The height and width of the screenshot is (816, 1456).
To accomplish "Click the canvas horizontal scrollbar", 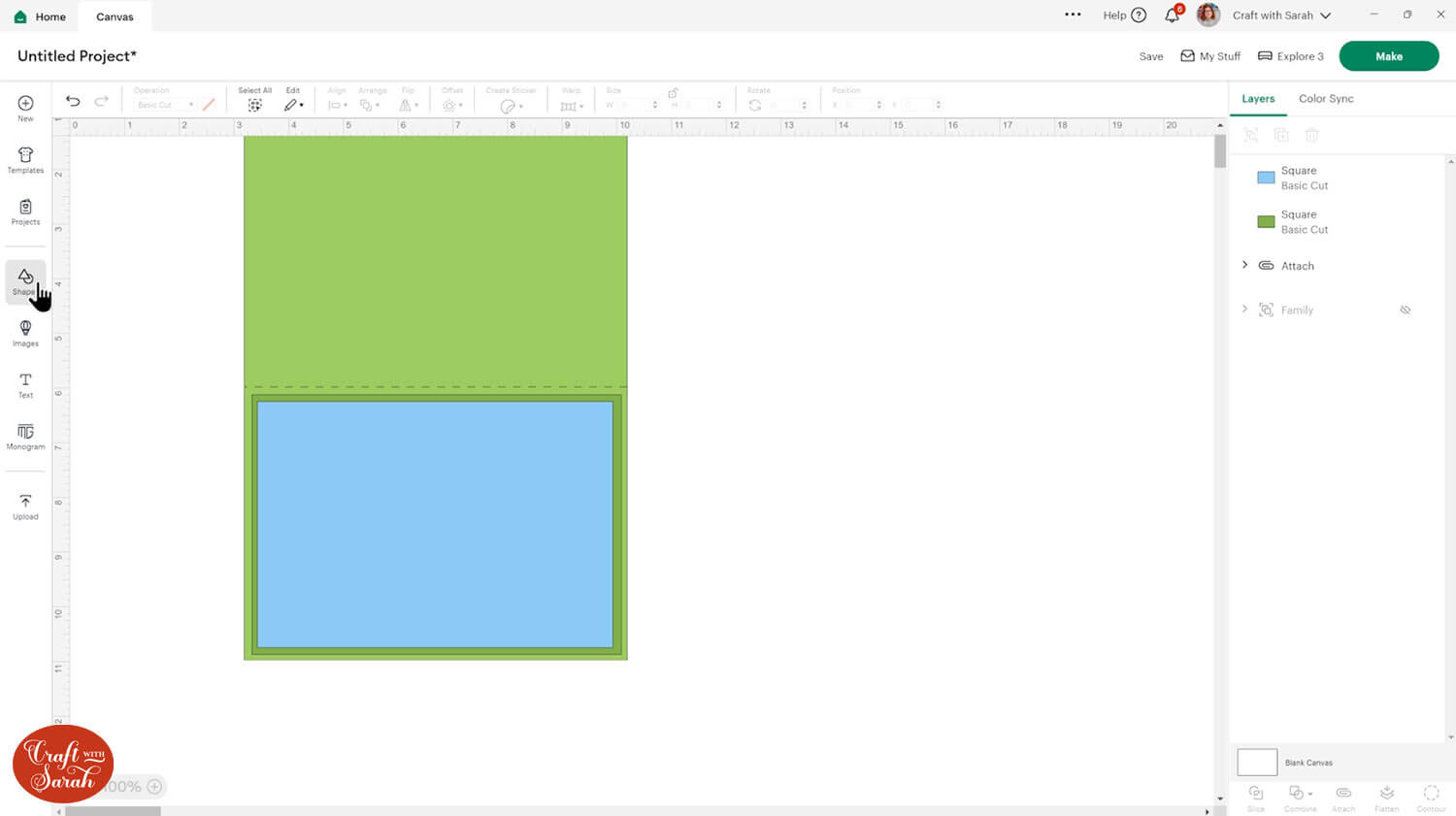I will click(113, 811).
